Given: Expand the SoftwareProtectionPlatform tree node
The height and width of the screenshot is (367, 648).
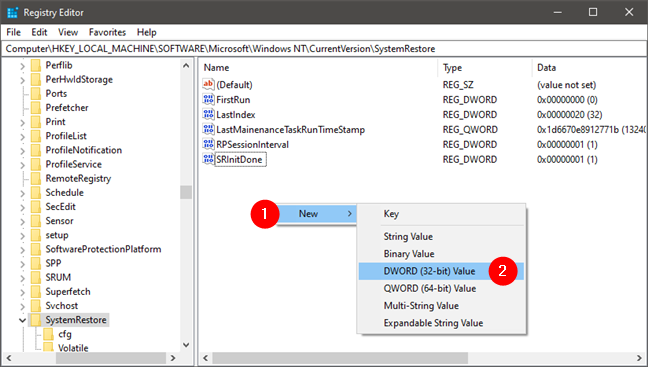Looking at the screenshot, I should coord(23,250).
